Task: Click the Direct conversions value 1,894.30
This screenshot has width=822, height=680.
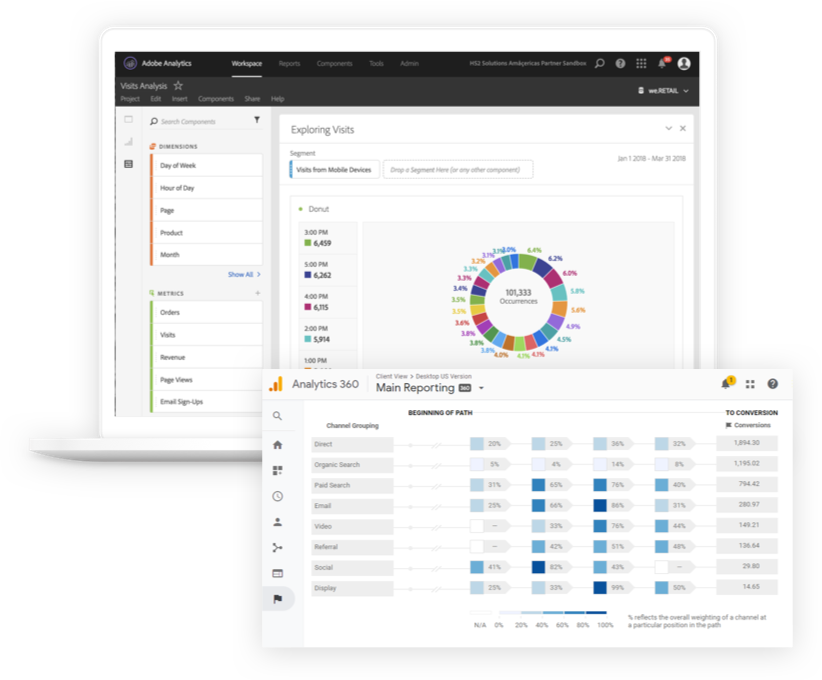Action: click(x=747, y=443)
